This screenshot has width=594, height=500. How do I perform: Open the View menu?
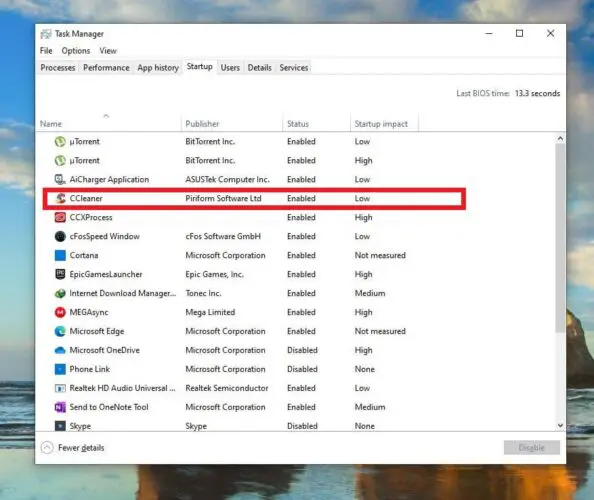point(108,51)
